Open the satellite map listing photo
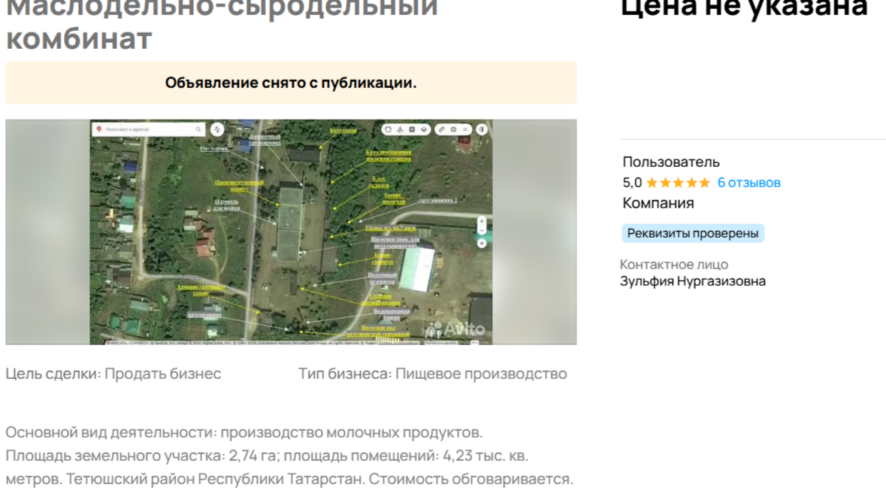Viewport: 886px width, 500px height. [x=291, y=232]
